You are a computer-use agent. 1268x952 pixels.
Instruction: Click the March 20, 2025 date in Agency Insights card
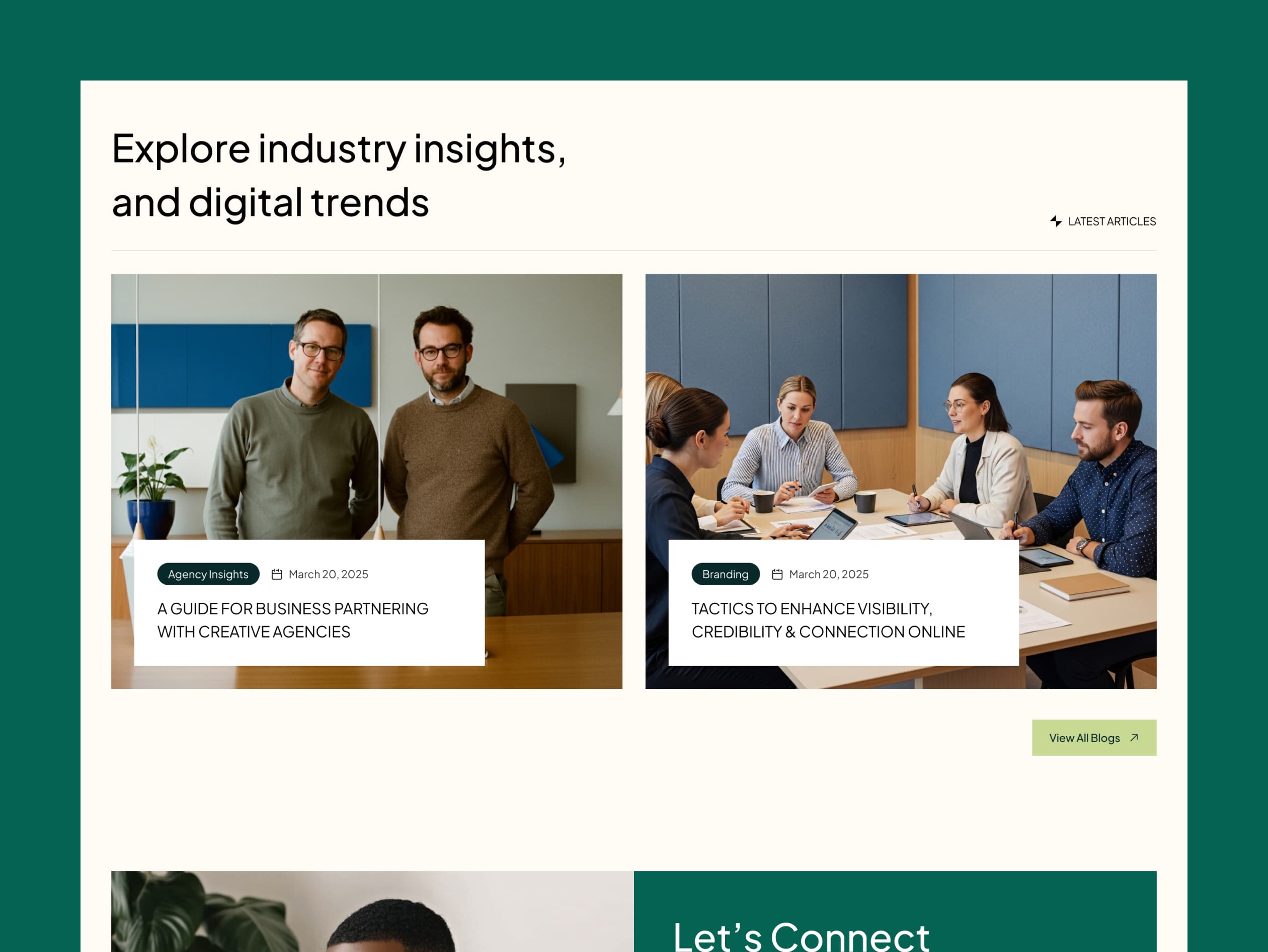(329, 574)
